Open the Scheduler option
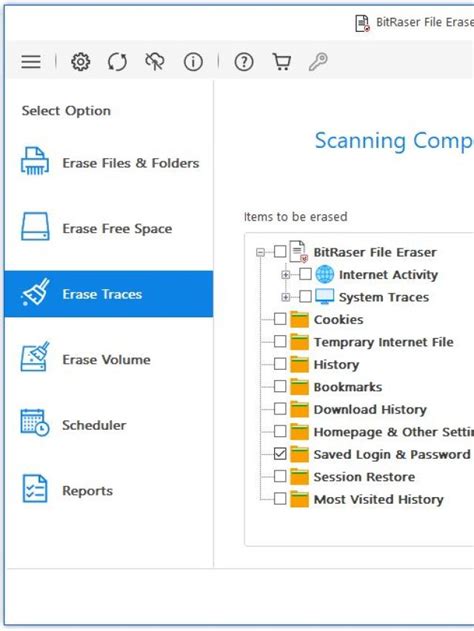This screenshot has width=474, height=631. (x=109, y=425)
